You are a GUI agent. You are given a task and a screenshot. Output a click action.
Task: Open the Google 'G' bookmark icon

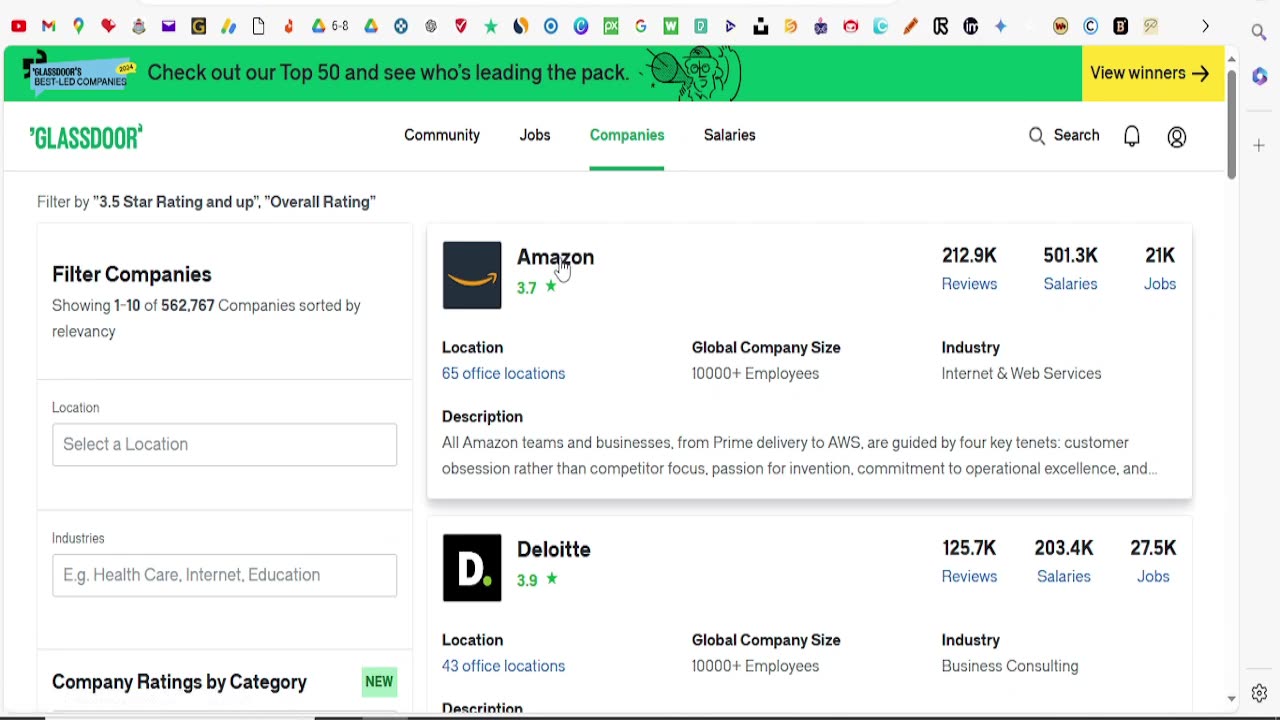tap(641, 27)
